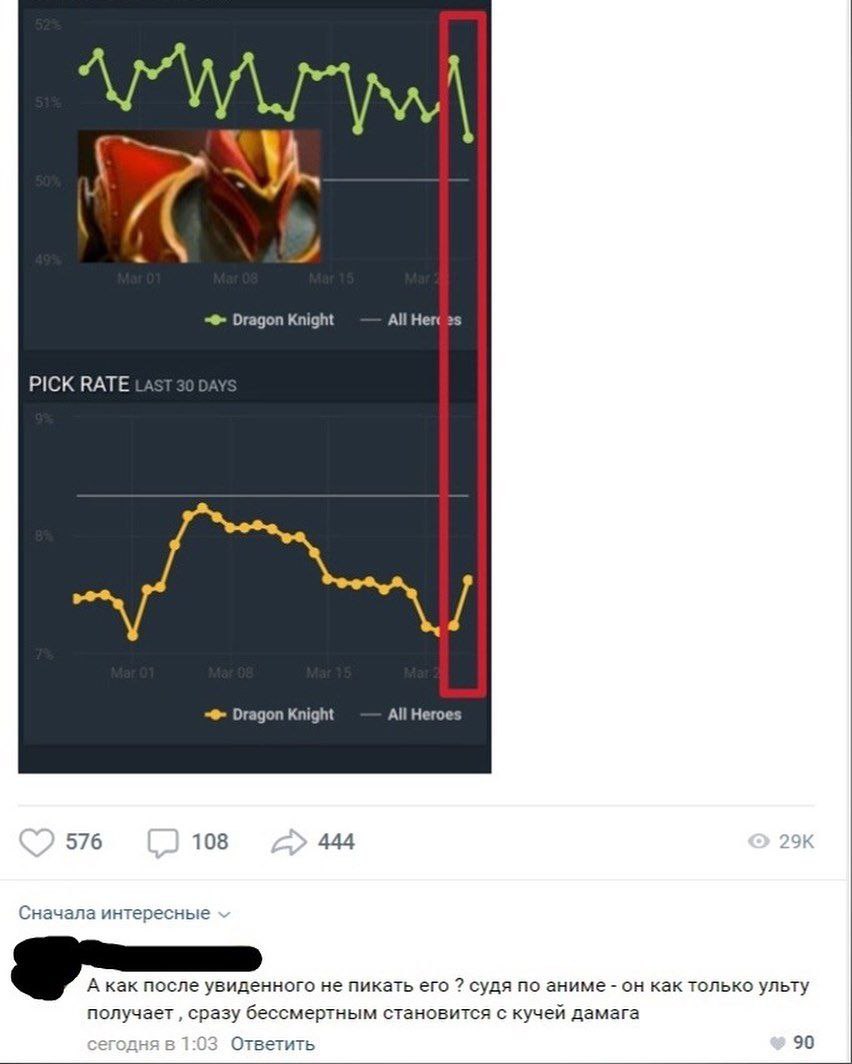Click the chevron next to Сначала интересные
Image resolution: width=852 pixels, height=1064 pixels.
click(x=224, y=915)
